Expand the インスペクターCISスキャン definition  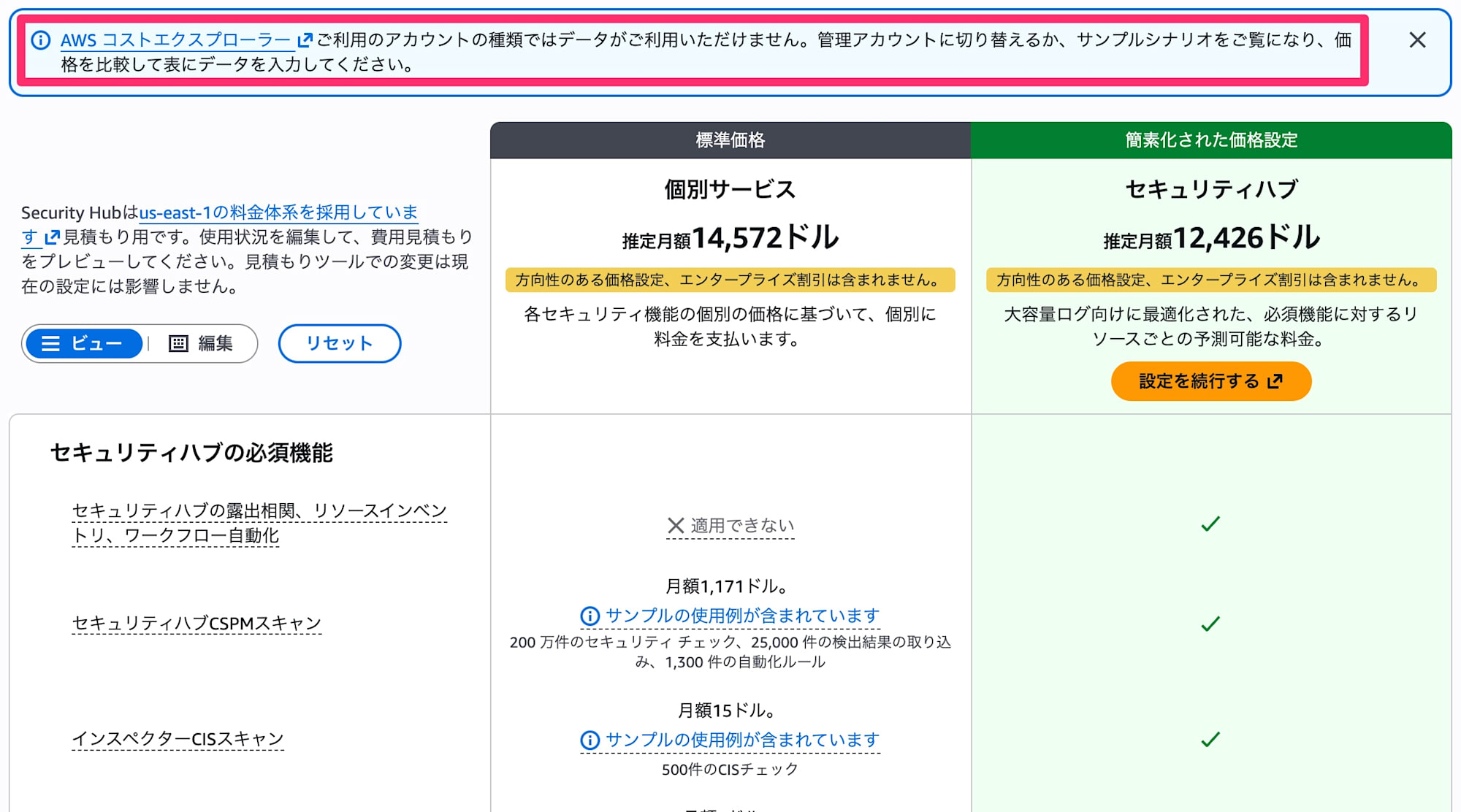177,738
